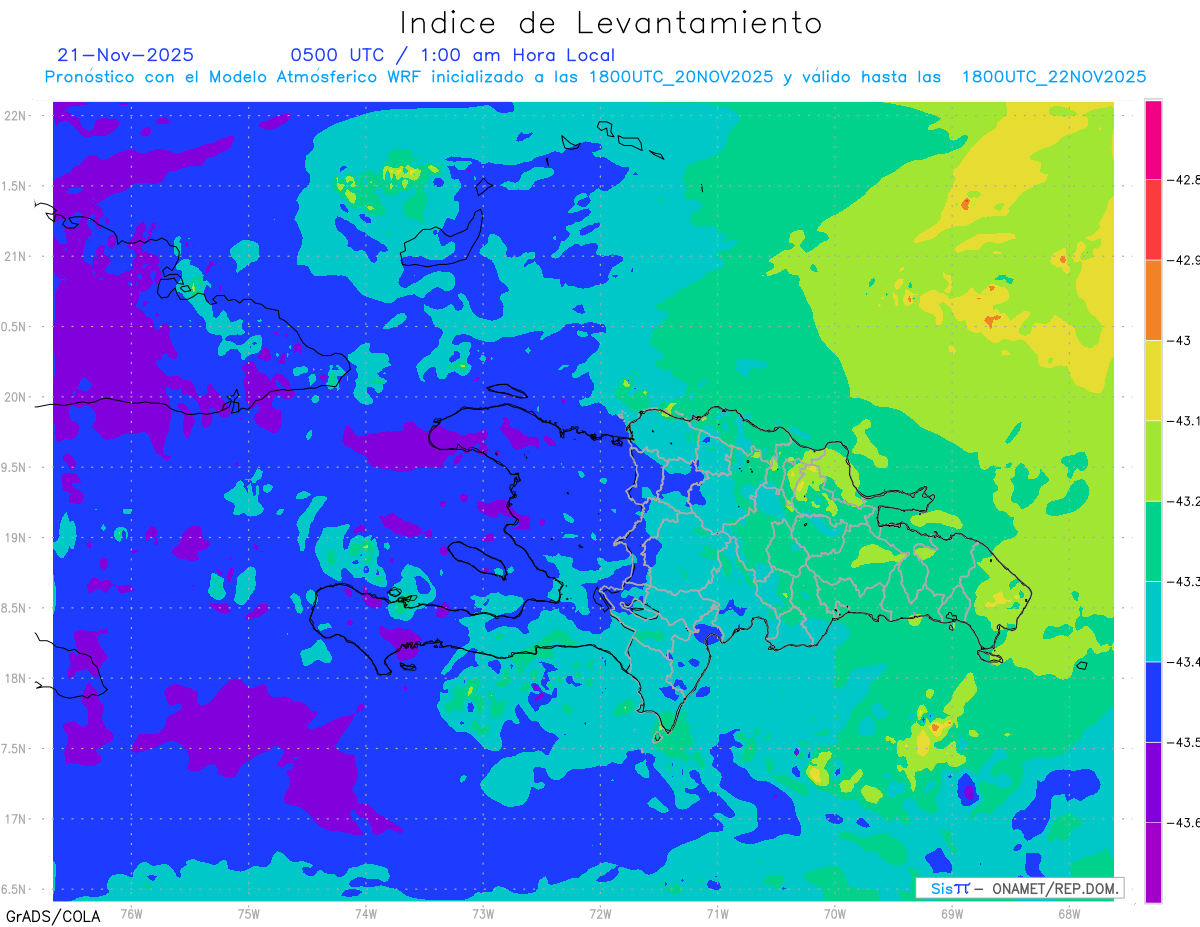Pick the orange legend band between -42.9 and -43
Image resolution: width=1200 pixels, height=927 pixels.
[1153, 300]
